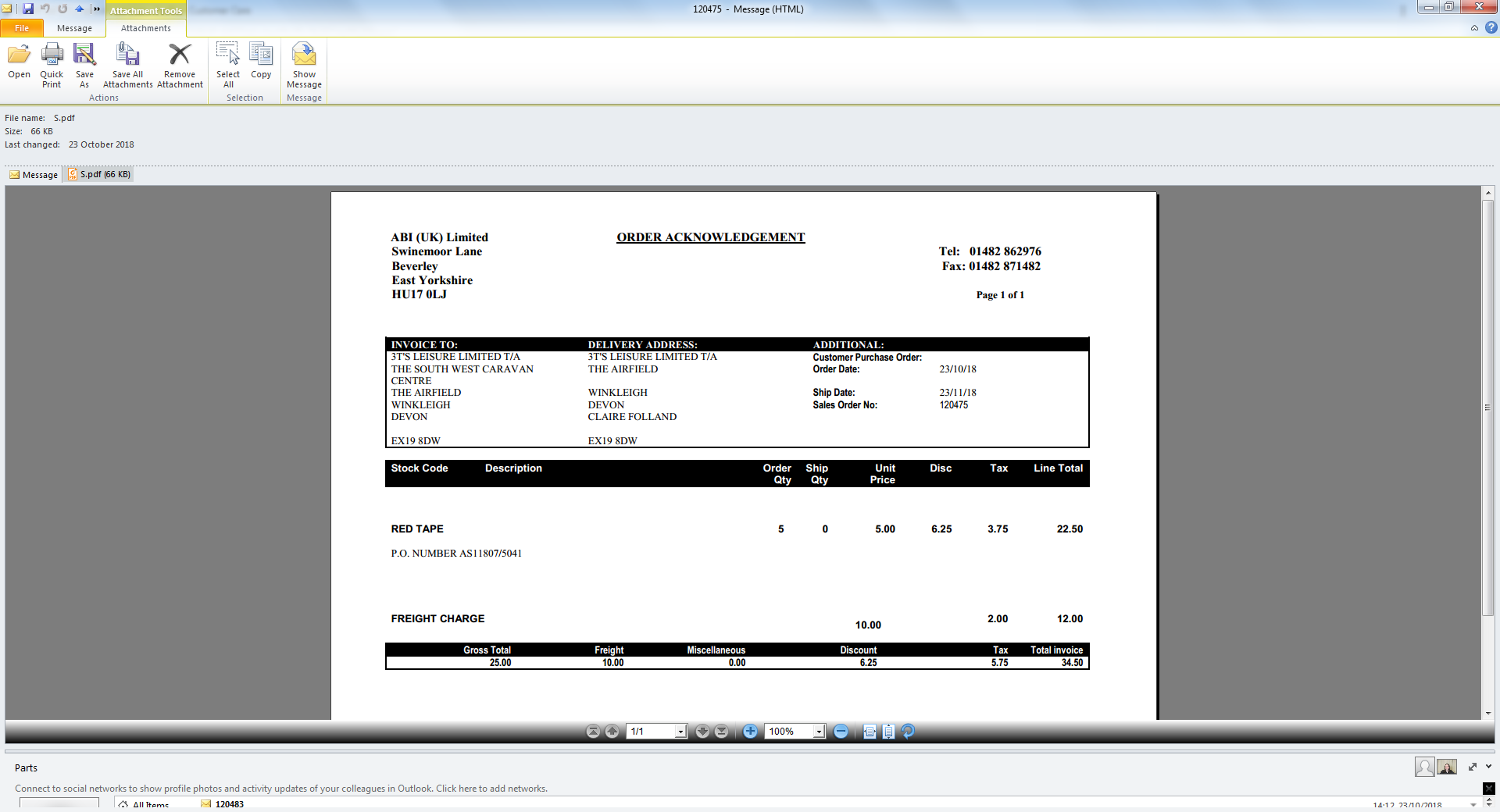The width and height of the screenshot is (1500, 812).
Task: Collapse the people pane chevron
Action: click(x=1489, y=767)
